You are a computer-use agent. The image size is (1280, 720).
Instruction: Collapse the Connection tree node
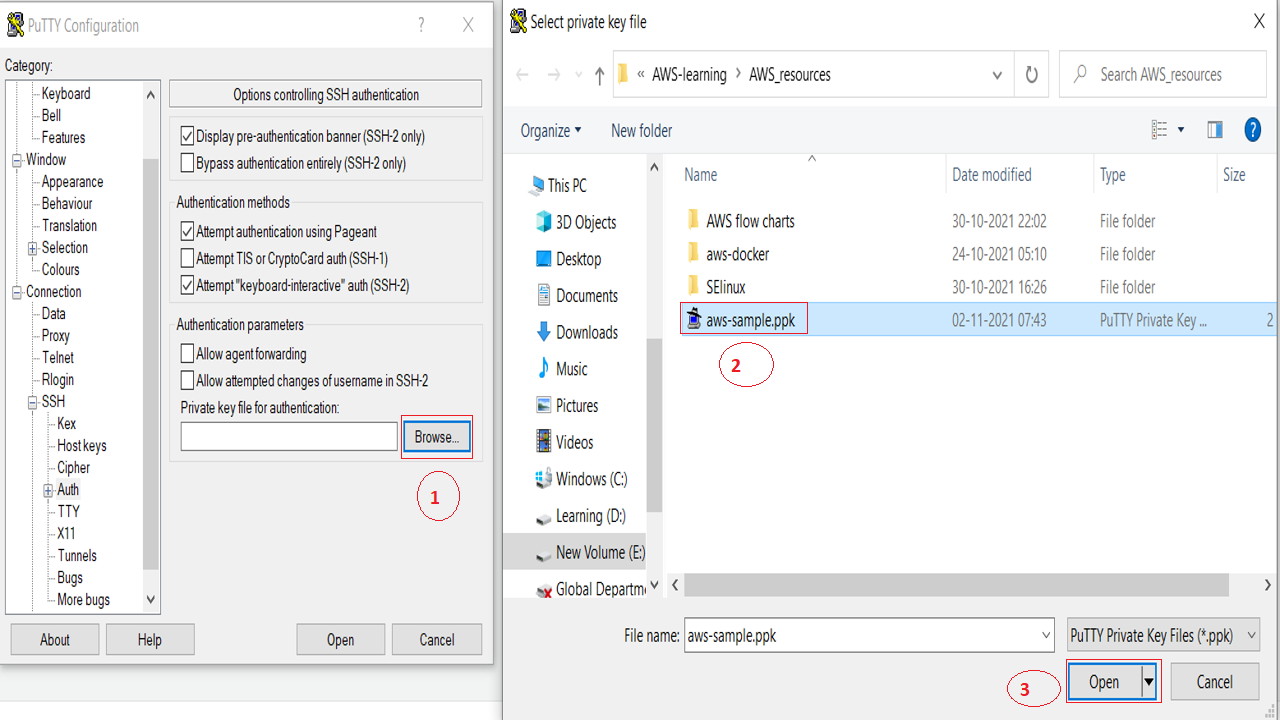17,292
